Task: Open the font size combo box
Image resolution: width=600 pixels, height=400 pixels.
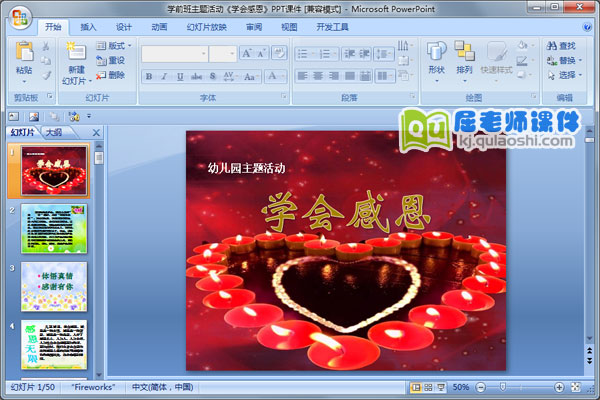Action: [223, 54]
